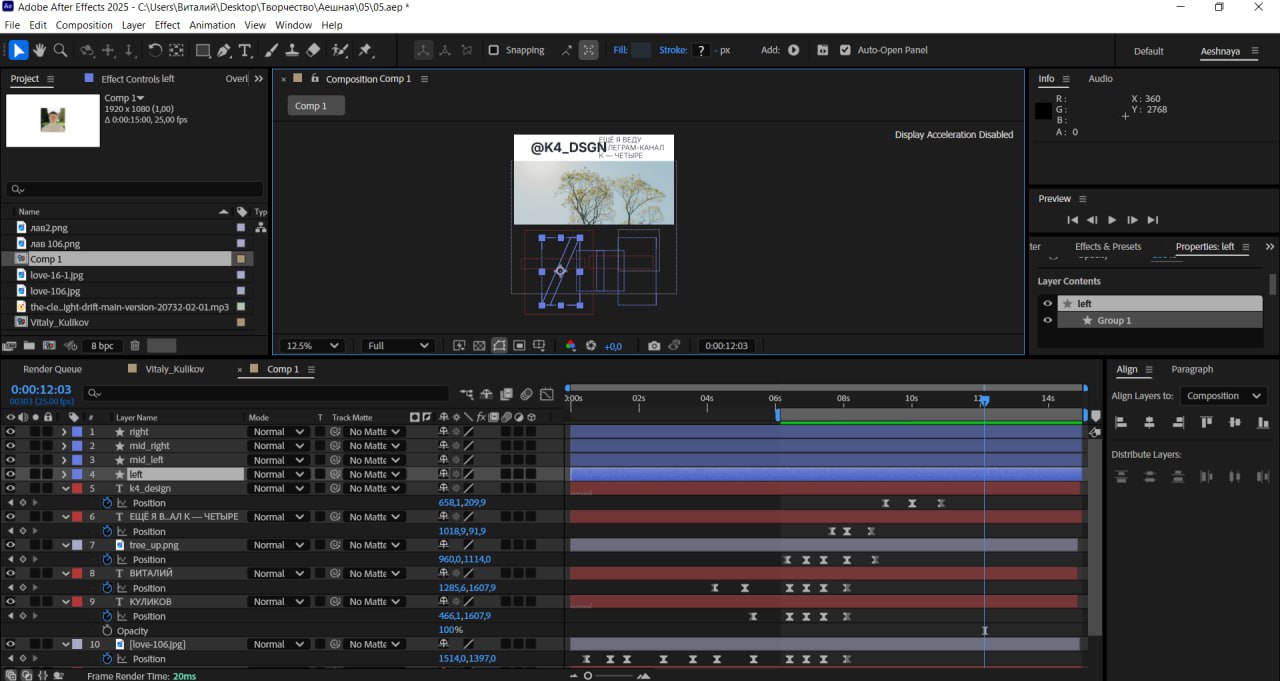Click the 8 bpc color depth button
The height and width of the screenshot is (681, 1280).
tap(102, 346)
